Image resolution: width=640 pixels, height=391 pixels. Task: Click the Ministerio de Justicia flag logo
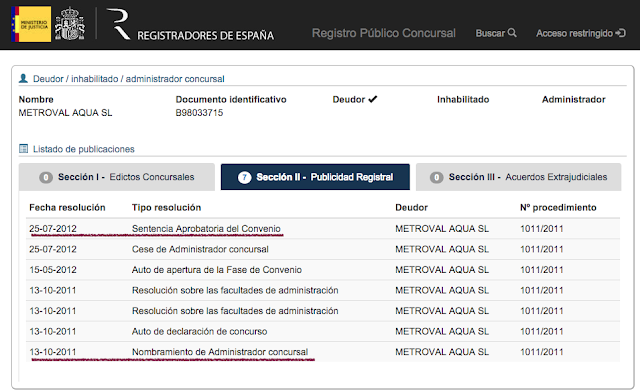(31, 24)
